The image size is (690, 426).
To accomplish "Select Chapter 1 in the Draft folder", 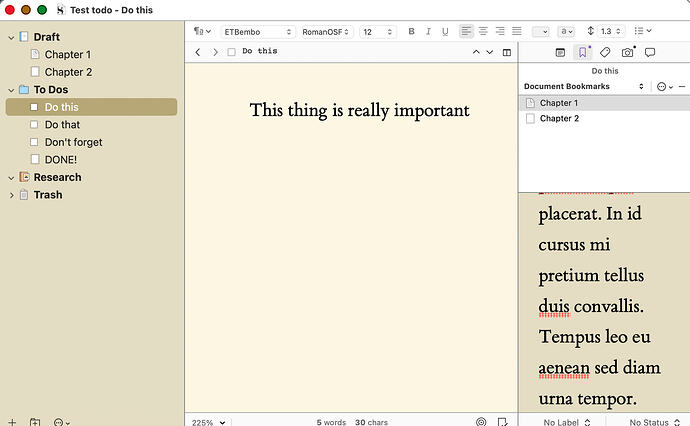I will [x=68, y=55].
